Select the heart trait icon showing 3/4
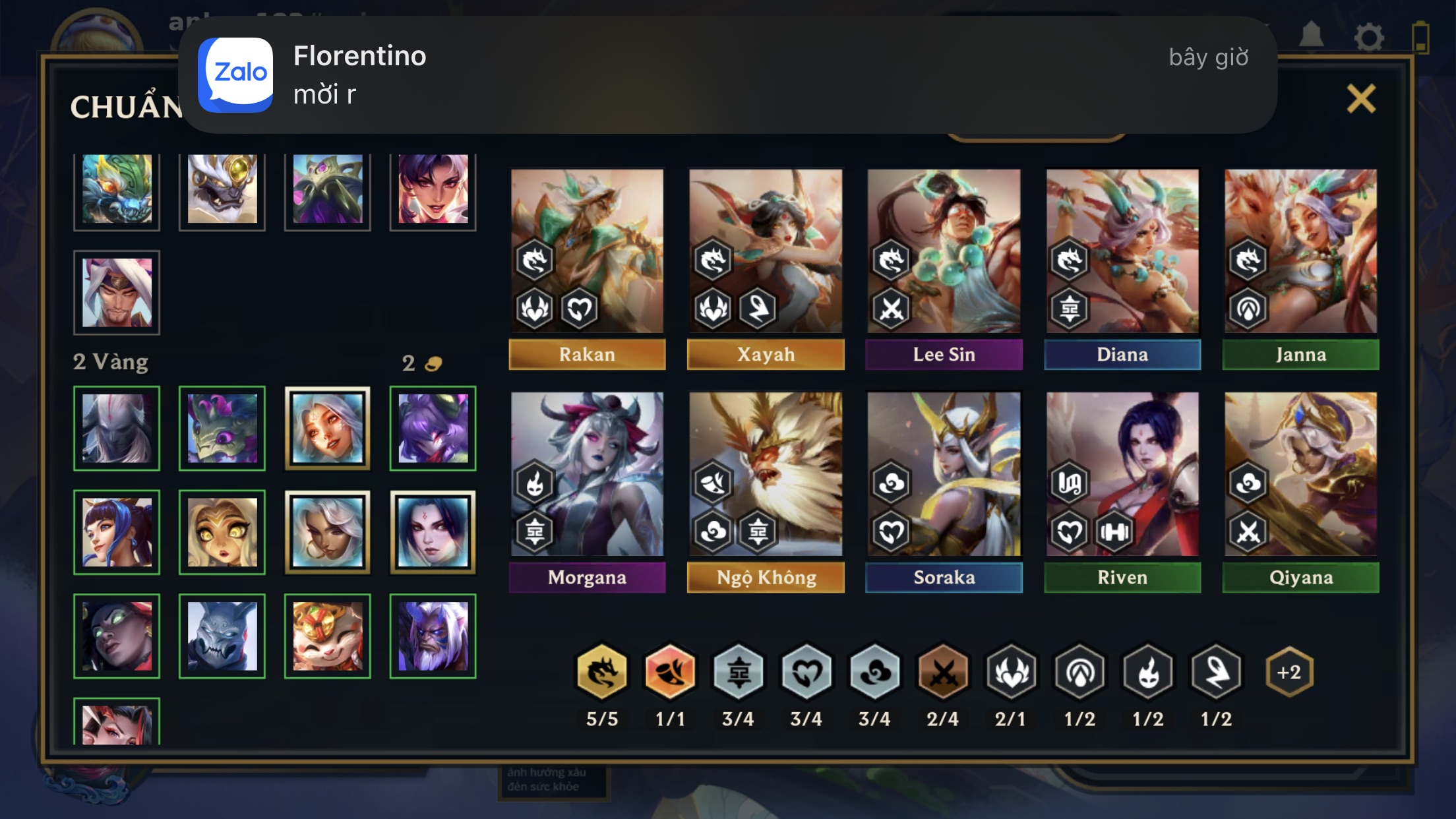1456x819 pixels. [806, 672]
